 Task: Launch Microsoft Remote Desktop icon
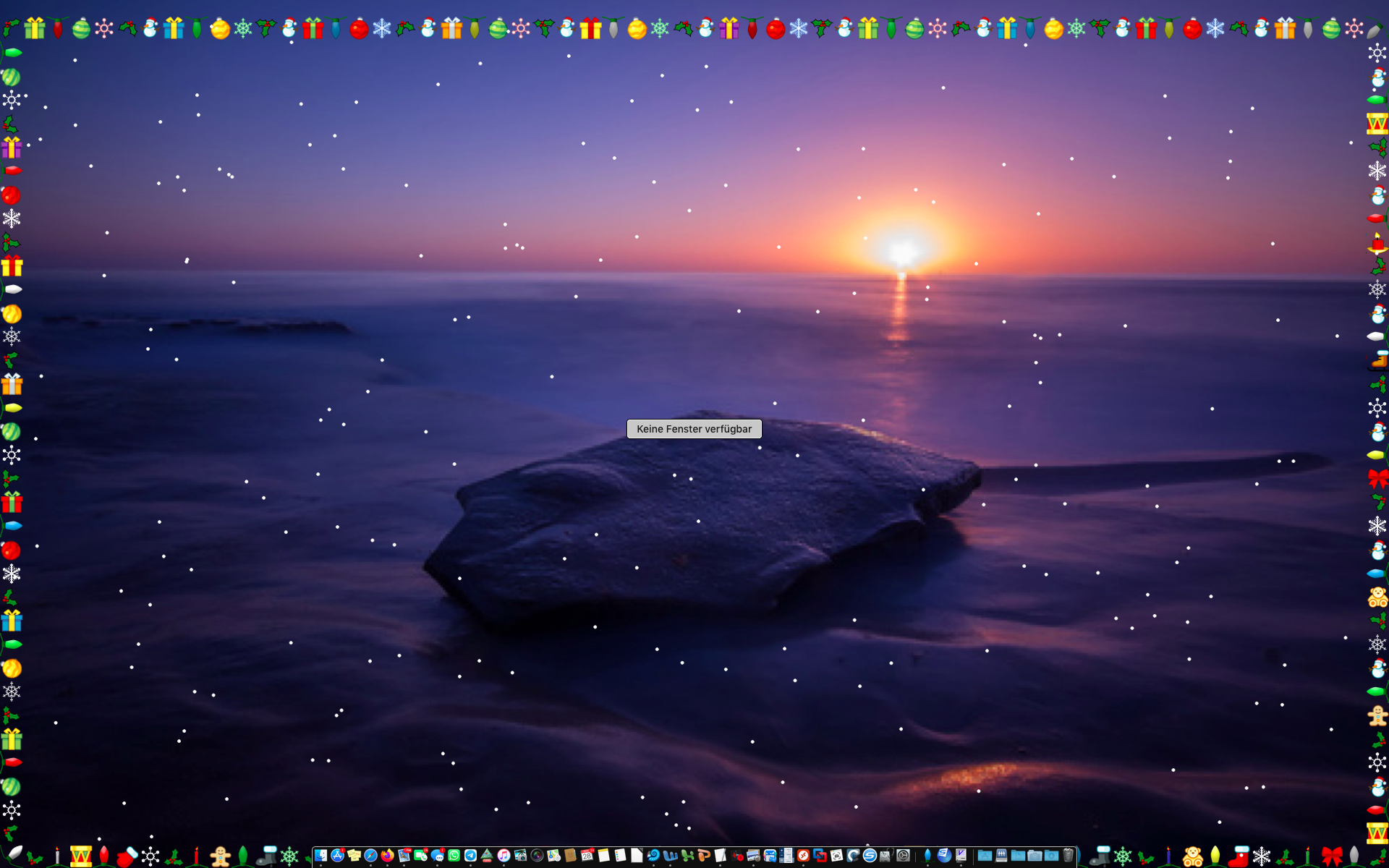pyautogui.click(x=803, y=855)
